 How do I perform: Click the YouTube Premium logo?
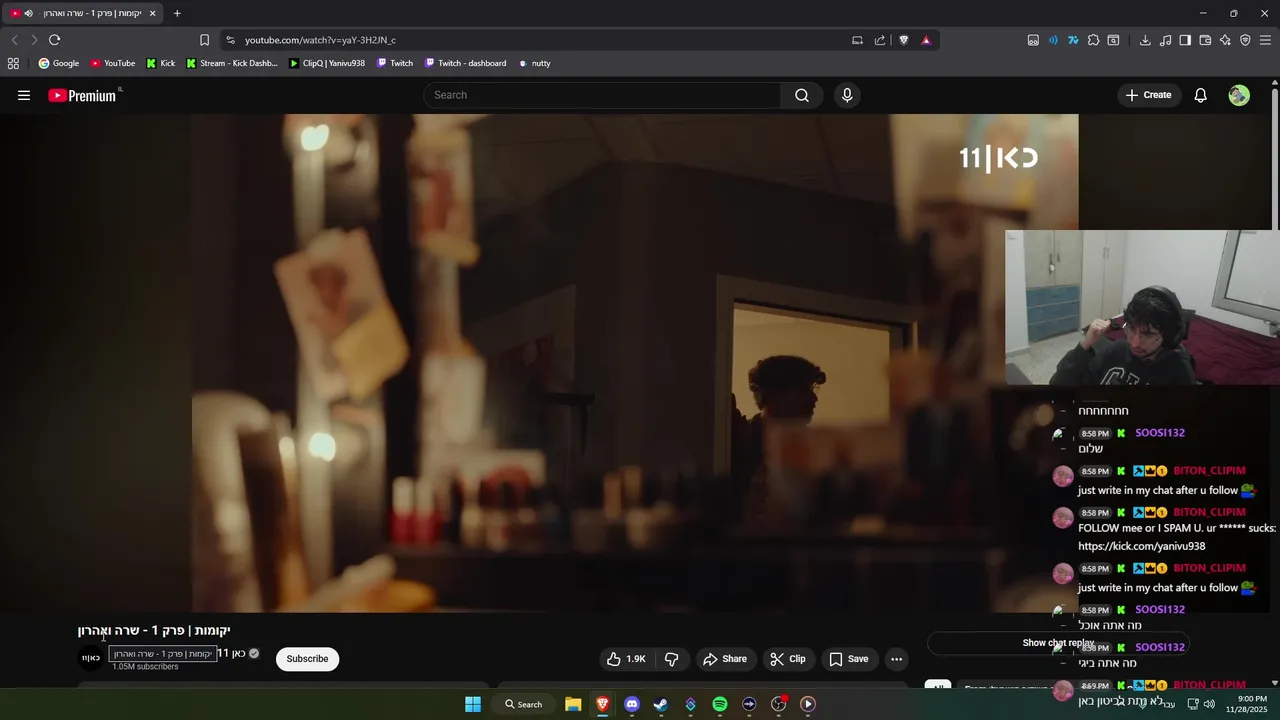point(84,95)
